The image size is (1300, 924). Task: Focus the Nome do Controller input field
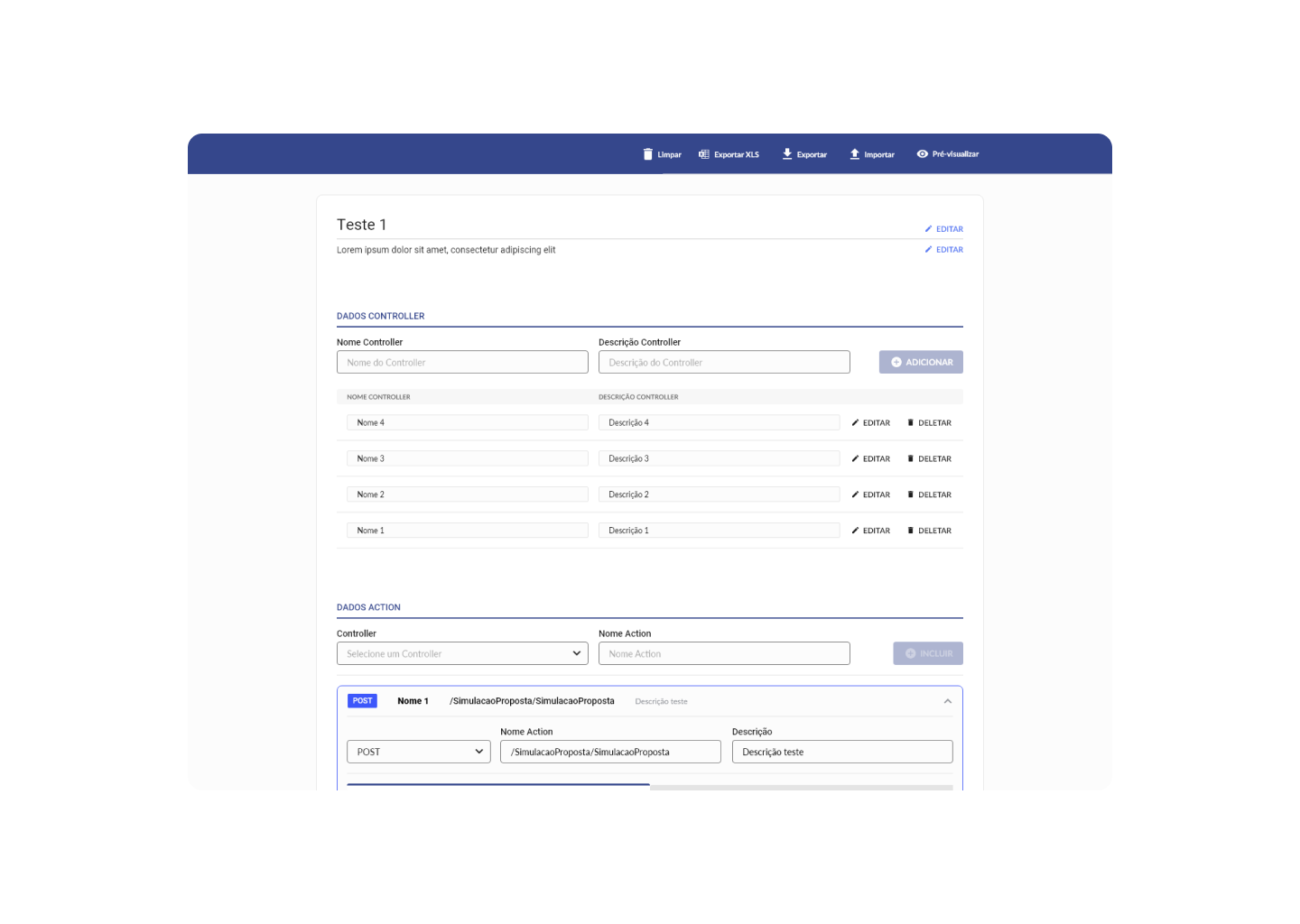pyautogui.click(x=462, y=363)
